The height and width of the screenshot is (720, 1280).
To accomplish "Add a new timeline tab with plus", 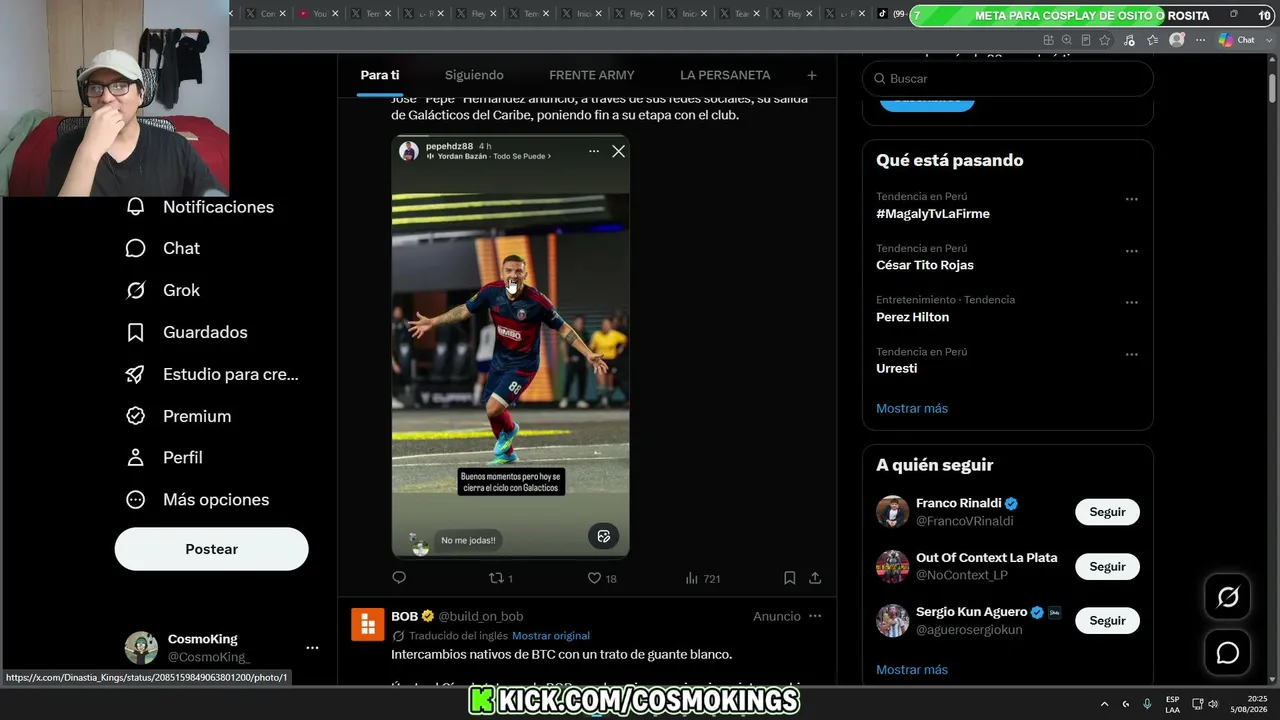I will pyautogui.click(x=812, y=75).
